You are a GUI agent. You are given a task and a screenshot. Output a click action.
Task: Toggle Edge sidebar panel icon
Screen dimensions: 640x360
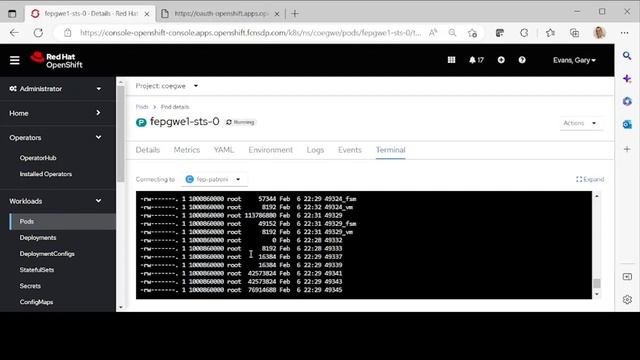627,277
